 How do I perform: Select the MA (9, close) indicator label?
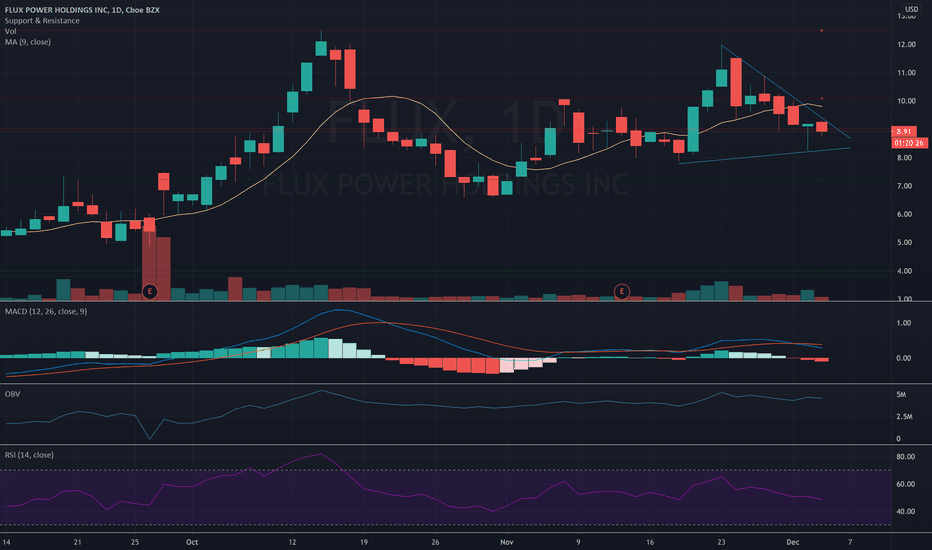tap(28, 42)
